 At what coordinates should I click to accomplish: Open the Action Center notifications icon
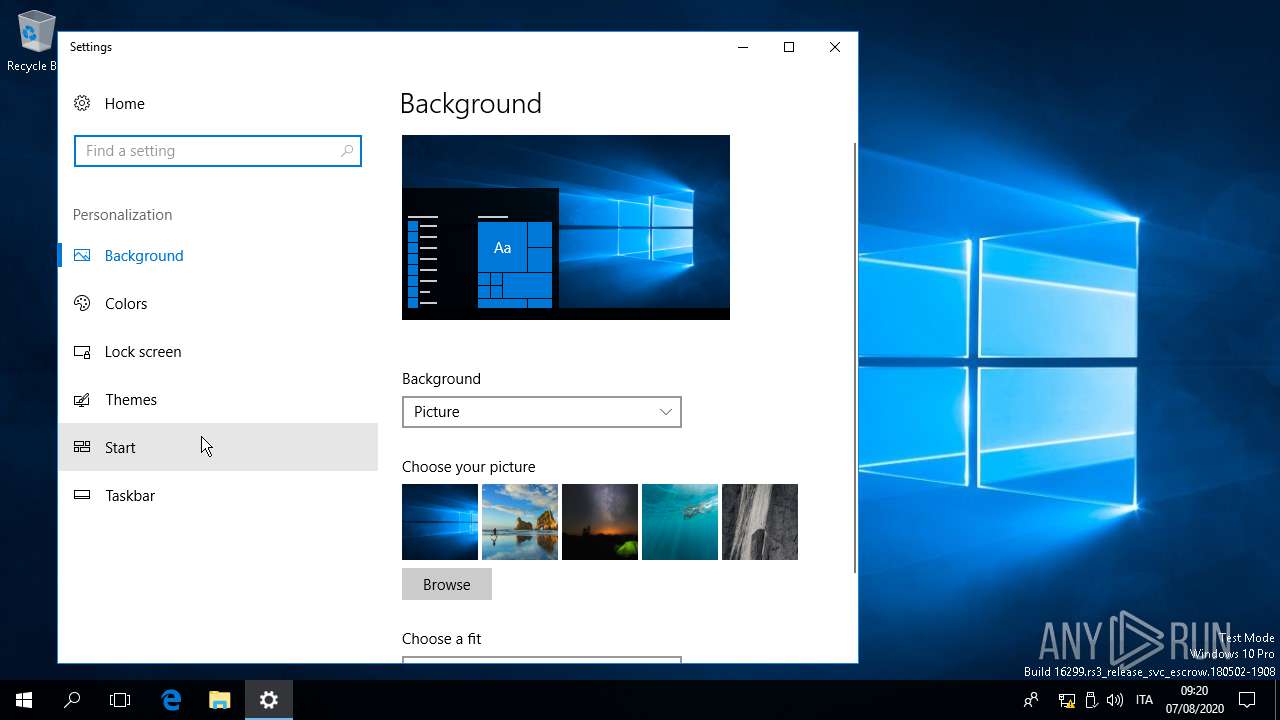pos(1247,700)
